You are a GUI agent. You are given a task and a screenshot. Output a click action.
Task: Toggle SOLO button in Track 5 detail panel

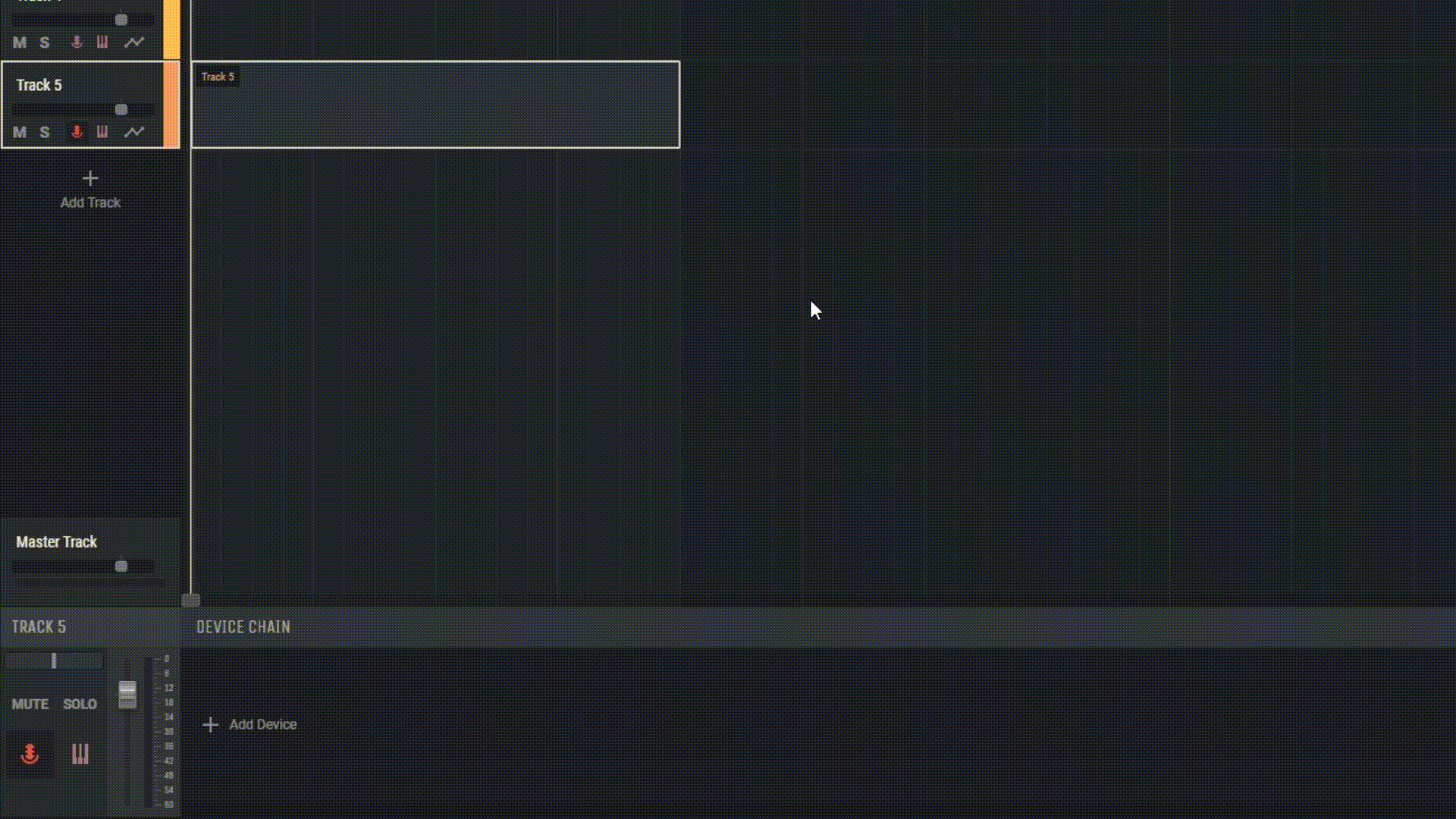click(x=79, y=704)
